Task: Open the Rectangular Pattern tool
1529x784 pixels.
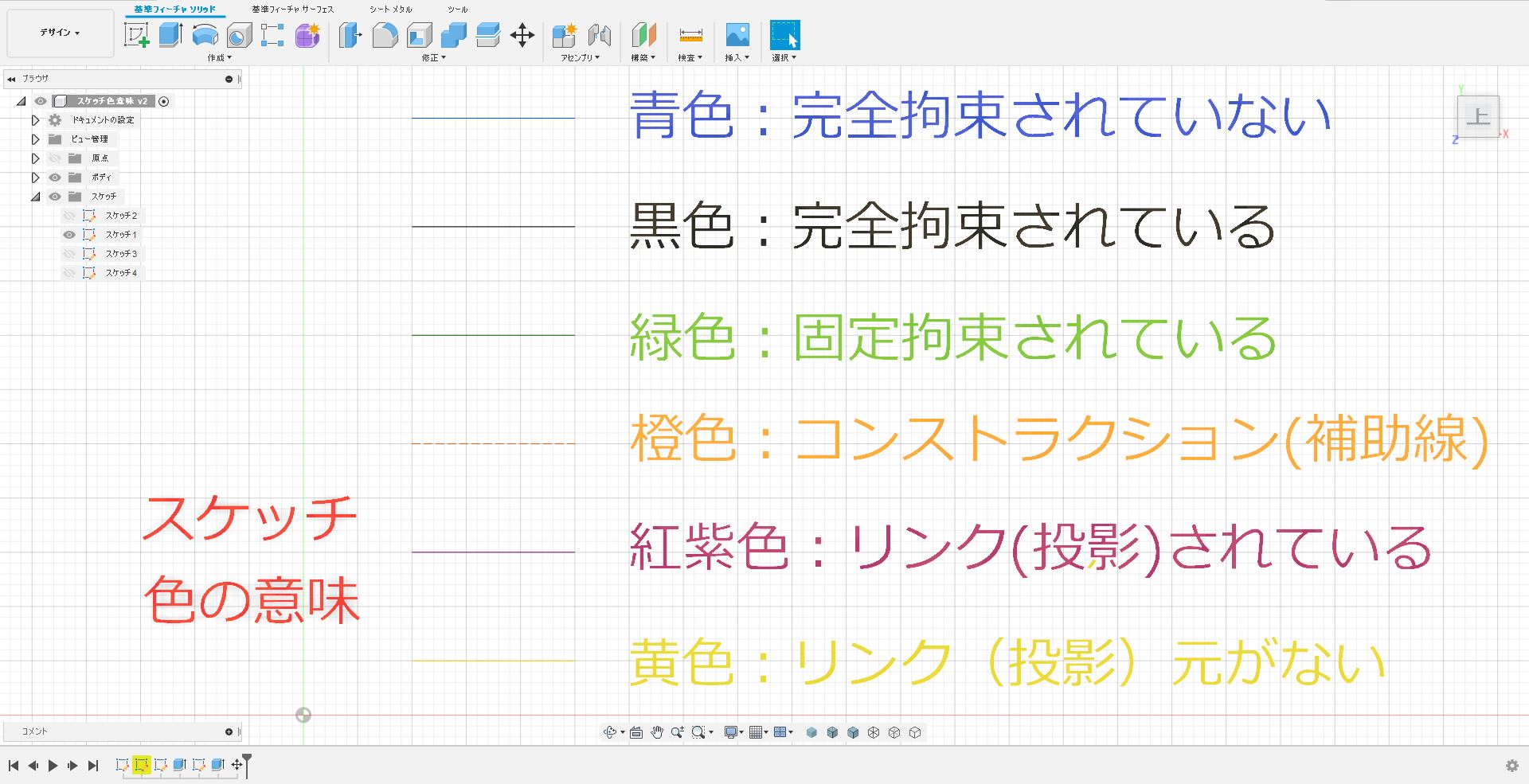Action: point(272,35)
